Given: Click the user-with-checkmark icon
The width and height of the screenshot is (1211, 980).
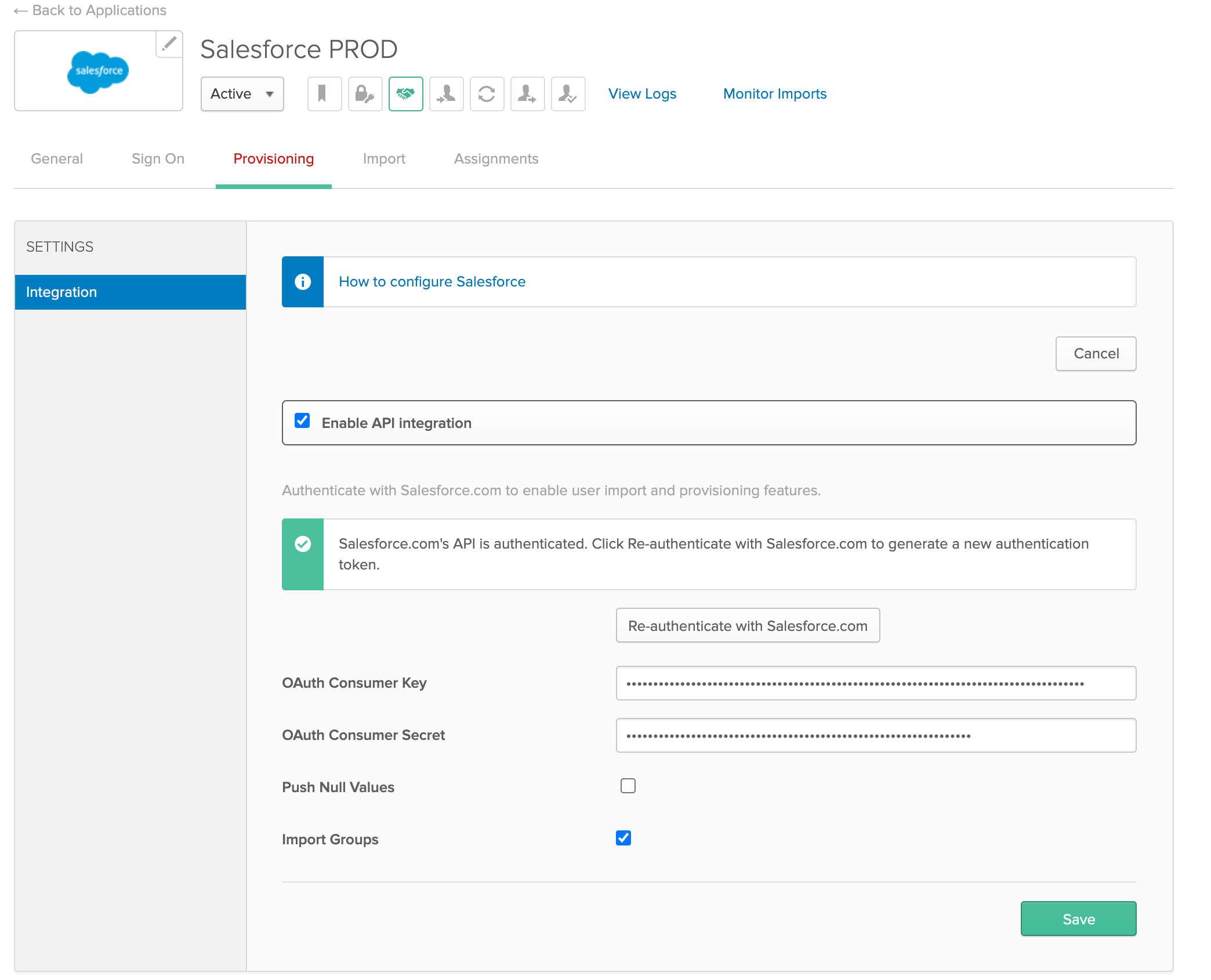Looking at the screenshot, I should [x=568, y=93].
